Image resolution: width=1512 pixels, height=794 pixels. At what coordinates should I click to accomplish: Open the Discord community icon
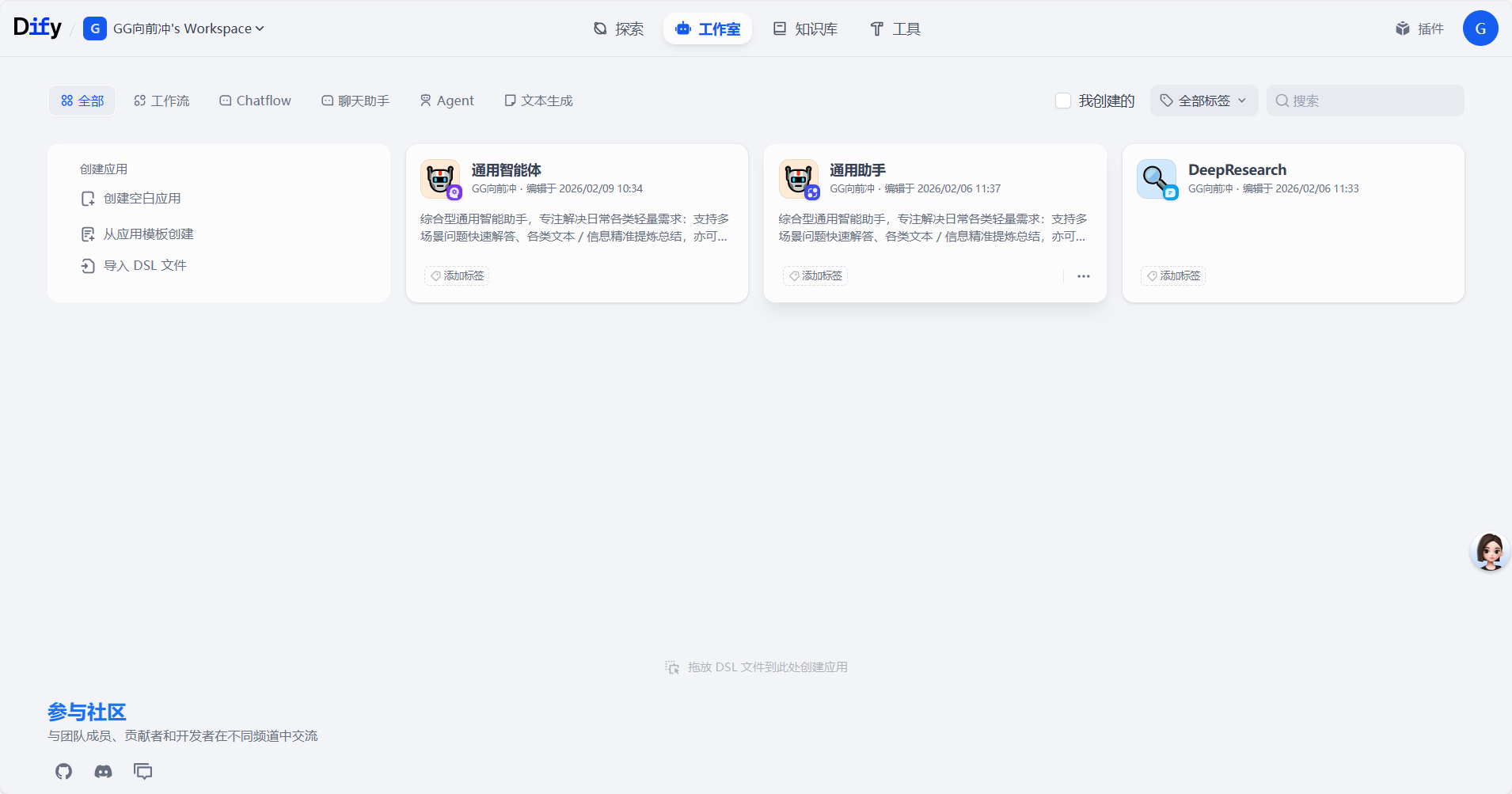pos(103,771)
